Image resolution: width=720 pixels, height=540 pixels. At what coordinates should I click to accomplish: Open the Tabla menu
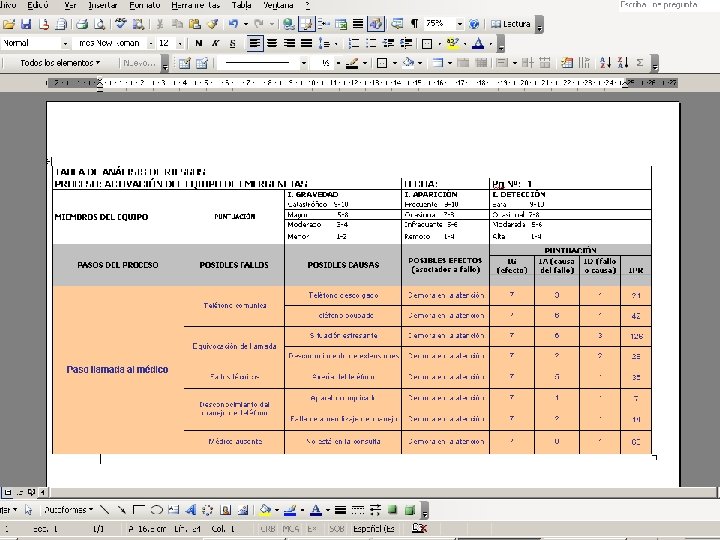242,6
